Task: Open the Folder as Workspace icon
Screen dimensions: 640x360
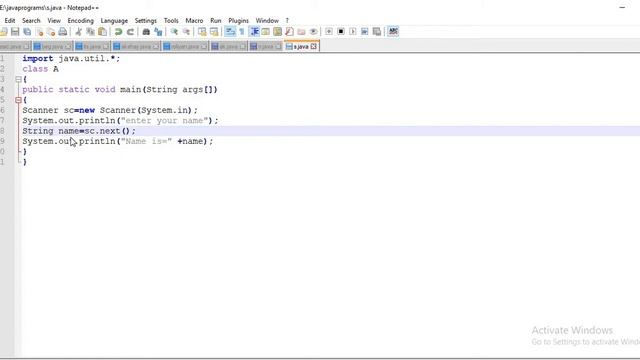Action: (x=301, y=31)
